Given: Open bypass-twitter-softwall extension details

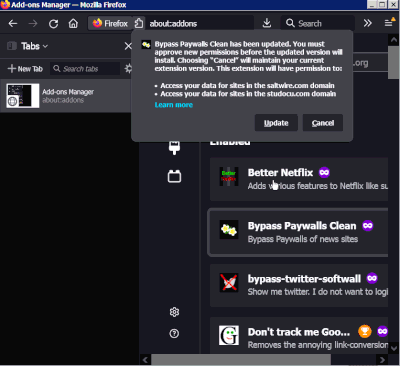Looking at the screenshot, I should click(x=299, y=285).
